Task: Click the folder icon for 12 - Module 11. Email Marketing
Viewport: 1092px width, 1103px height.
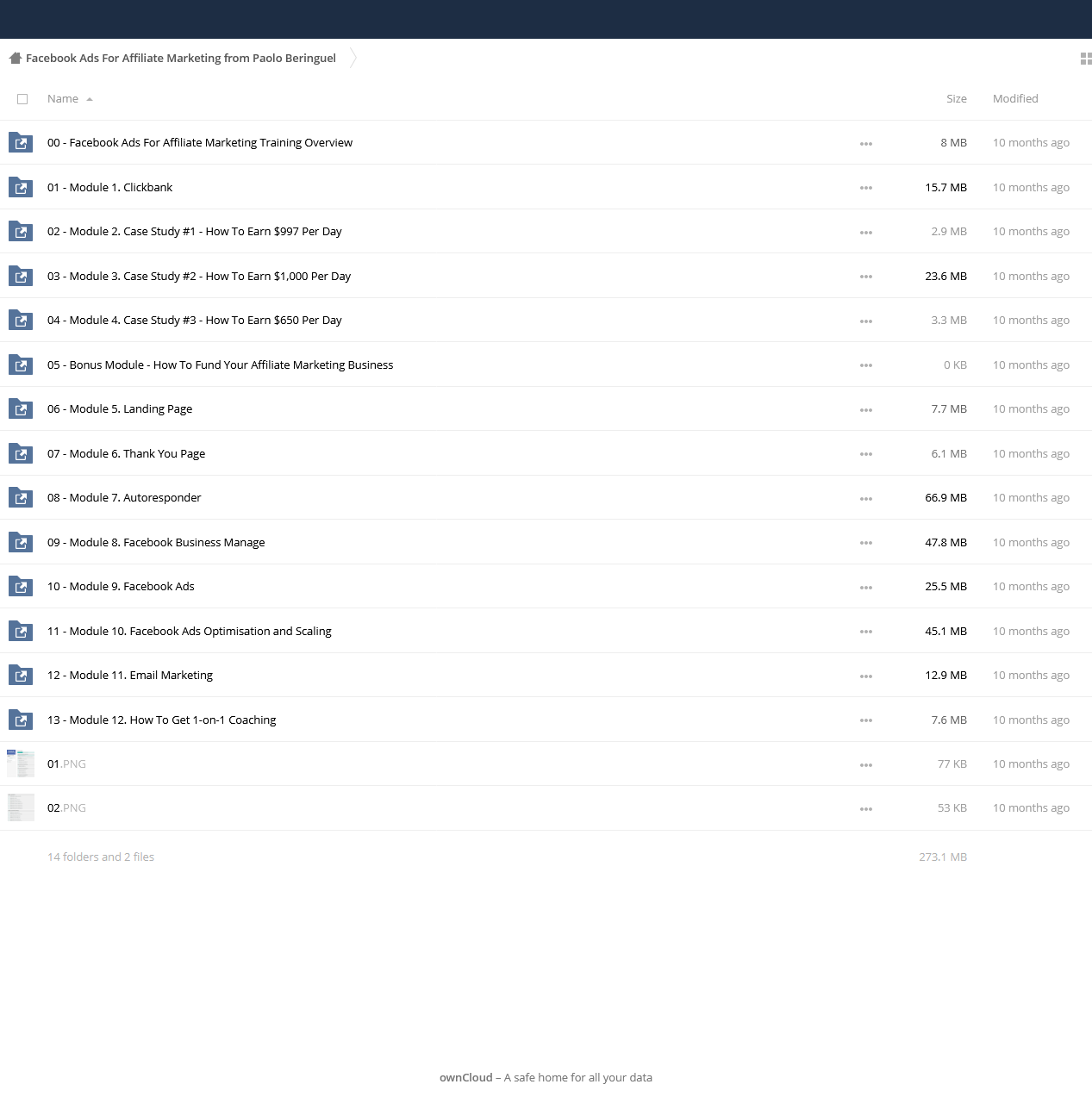Action: pyautogui.click(x=21, y=676)
